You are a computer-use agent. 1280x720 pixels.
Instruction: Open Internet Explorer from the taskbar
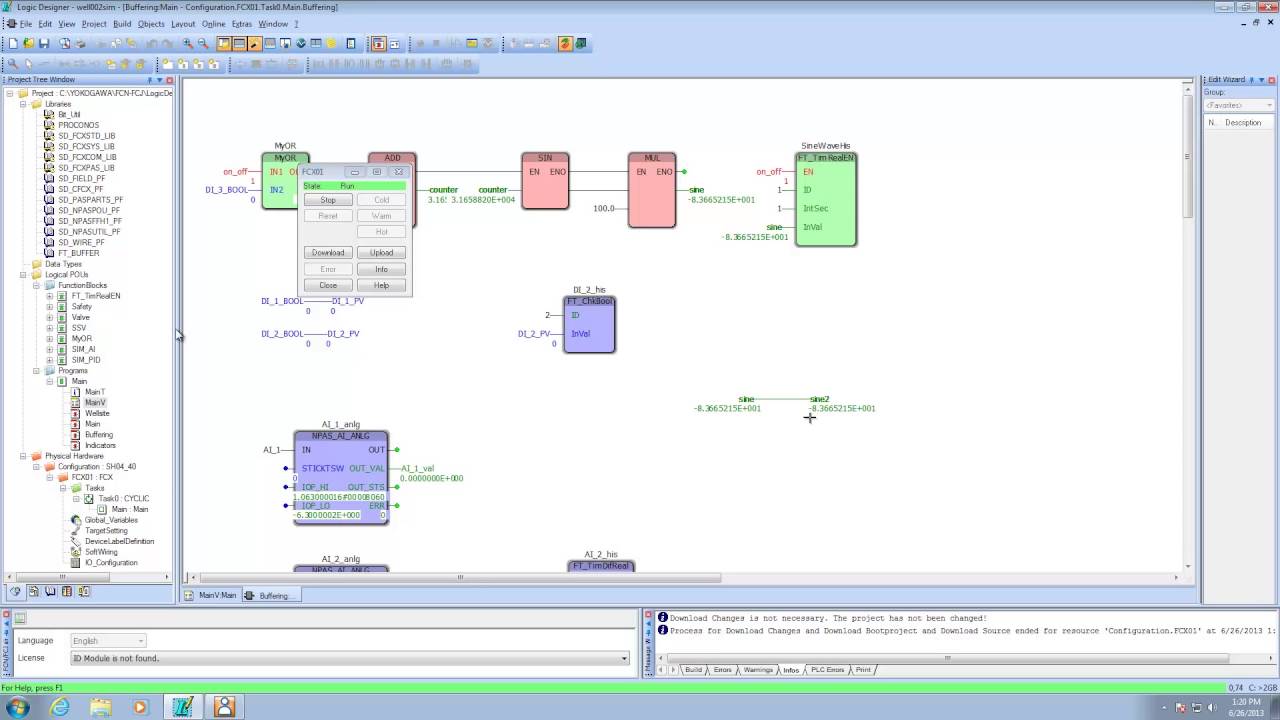[60, 707]
